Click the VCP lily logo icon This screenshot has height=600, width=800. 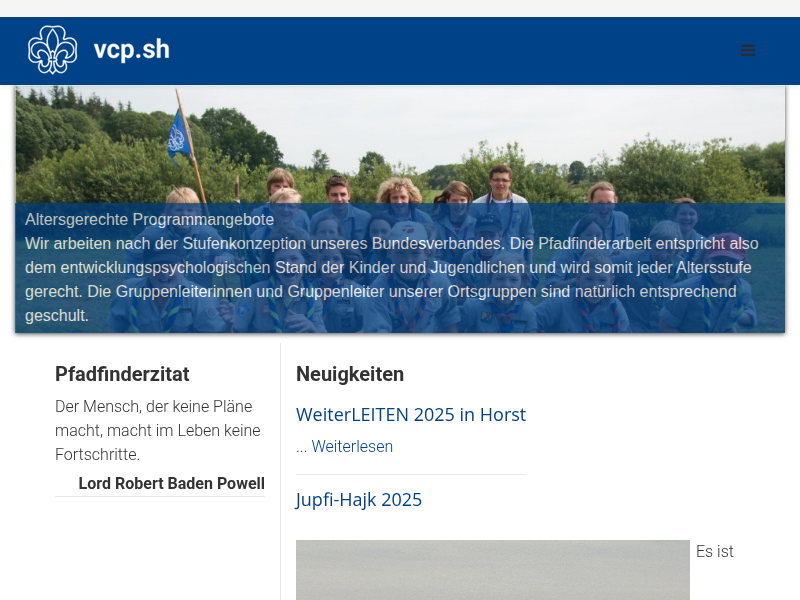tap(52, 50)
